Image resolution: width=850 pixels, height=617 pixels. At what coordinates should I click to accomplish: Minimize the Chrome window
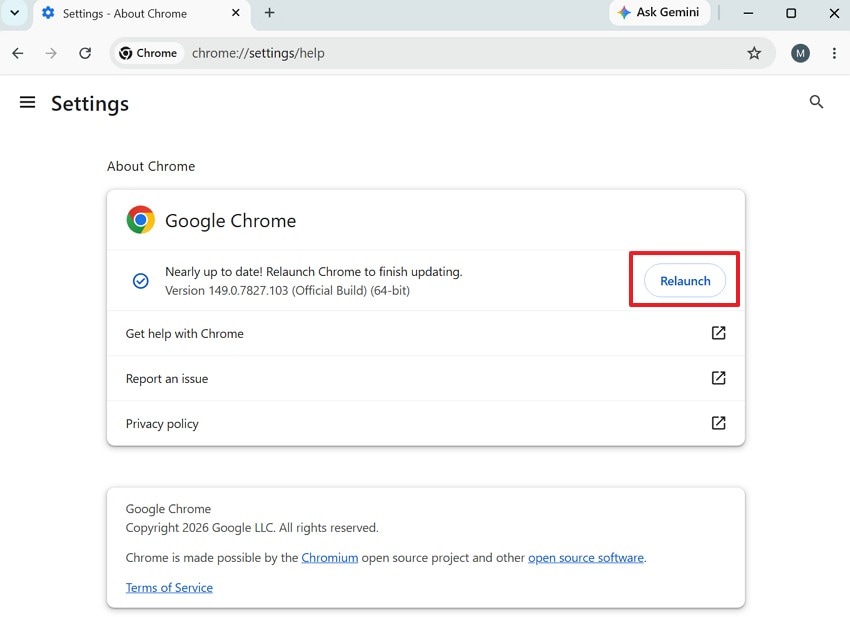coord(748,13)
